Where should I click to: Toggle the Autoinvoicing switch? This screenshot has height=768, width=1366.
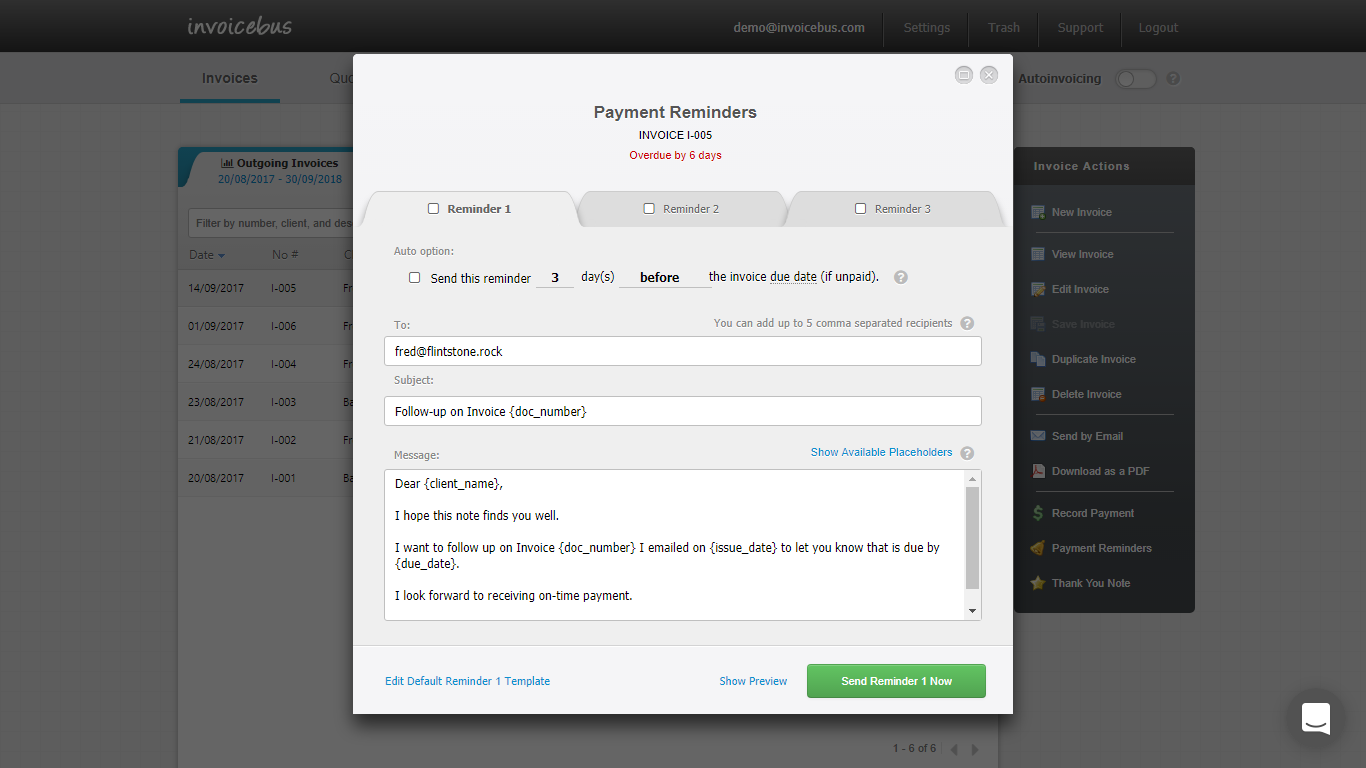1135,77
